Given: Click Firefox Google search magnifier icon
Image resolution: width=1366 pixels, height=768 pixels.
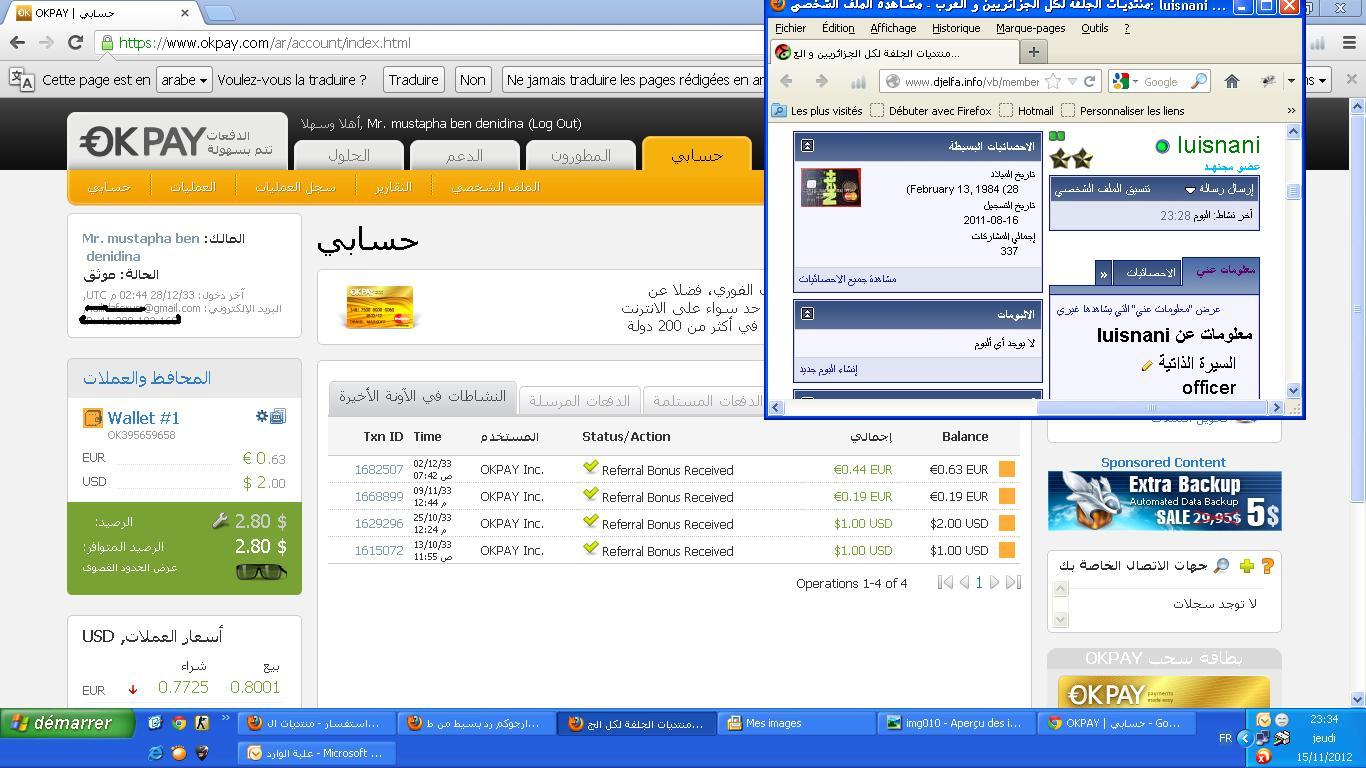Looking at the screenshot, I should pyautogui.click(x=1199, y=81).
